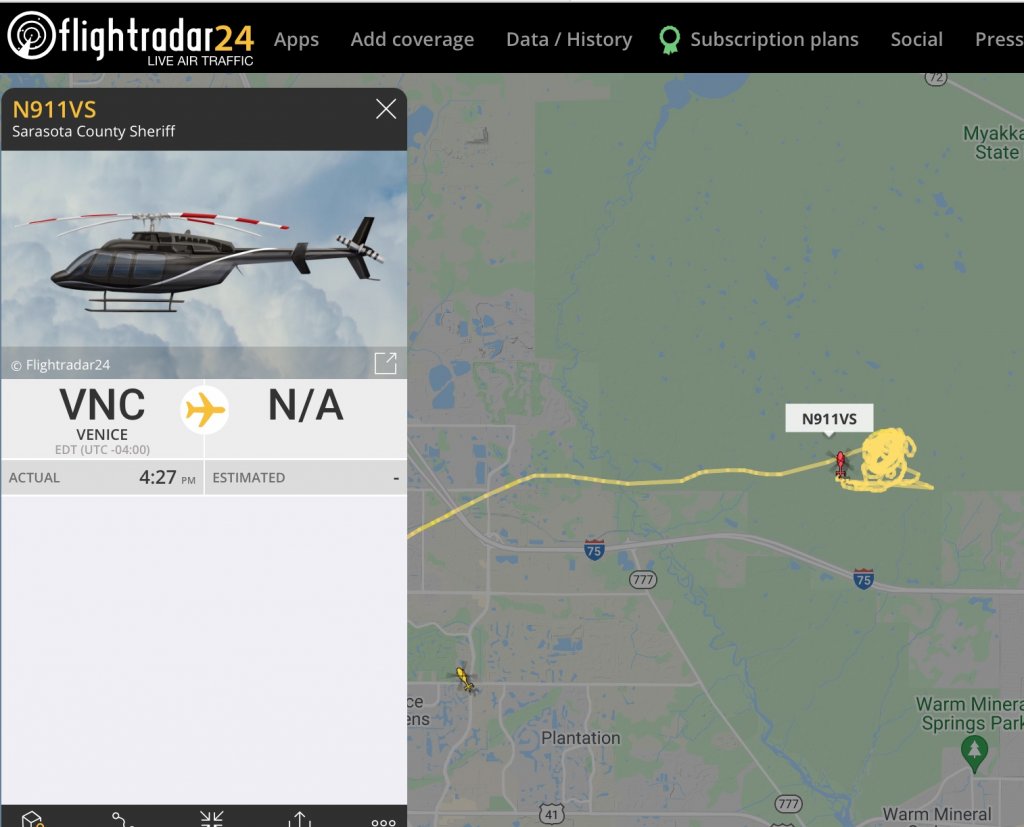Click the Warm Mineral Springs Park marker

pos(974,753)
